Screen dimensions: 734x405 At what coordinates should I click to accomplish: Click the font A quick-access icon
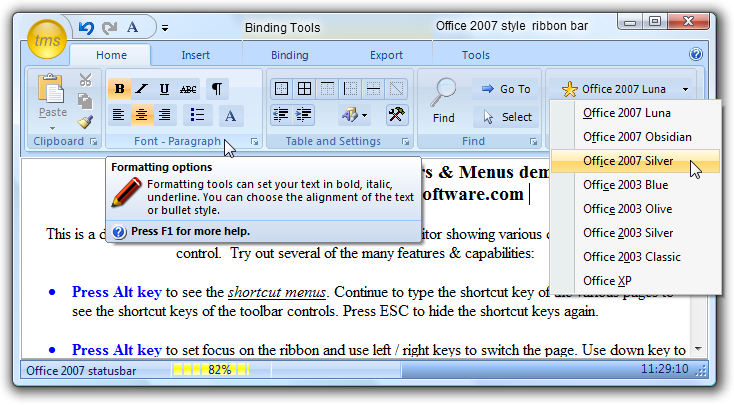point(132,28)
